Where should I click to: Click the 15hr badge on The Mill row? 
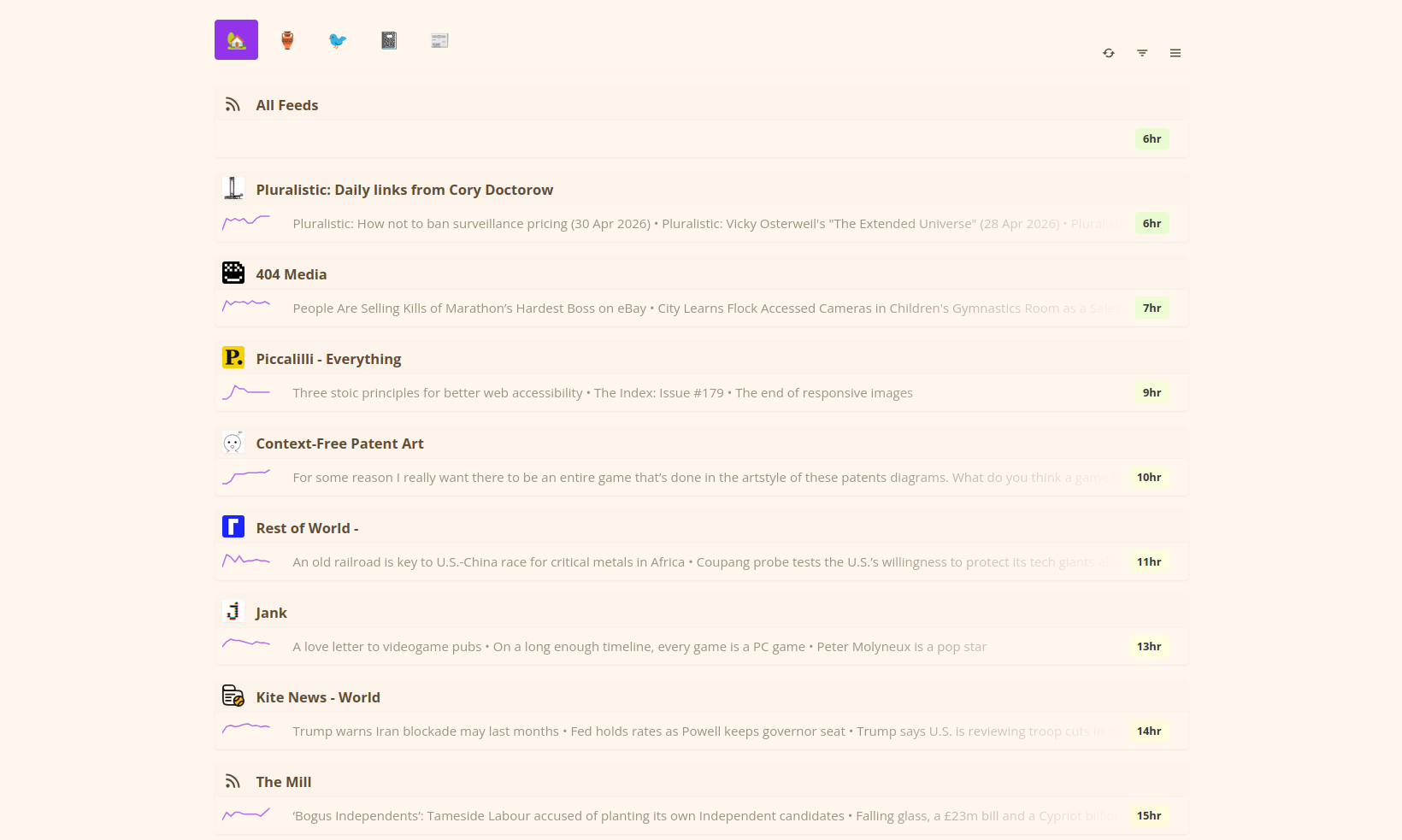[x=1149, y=815]
